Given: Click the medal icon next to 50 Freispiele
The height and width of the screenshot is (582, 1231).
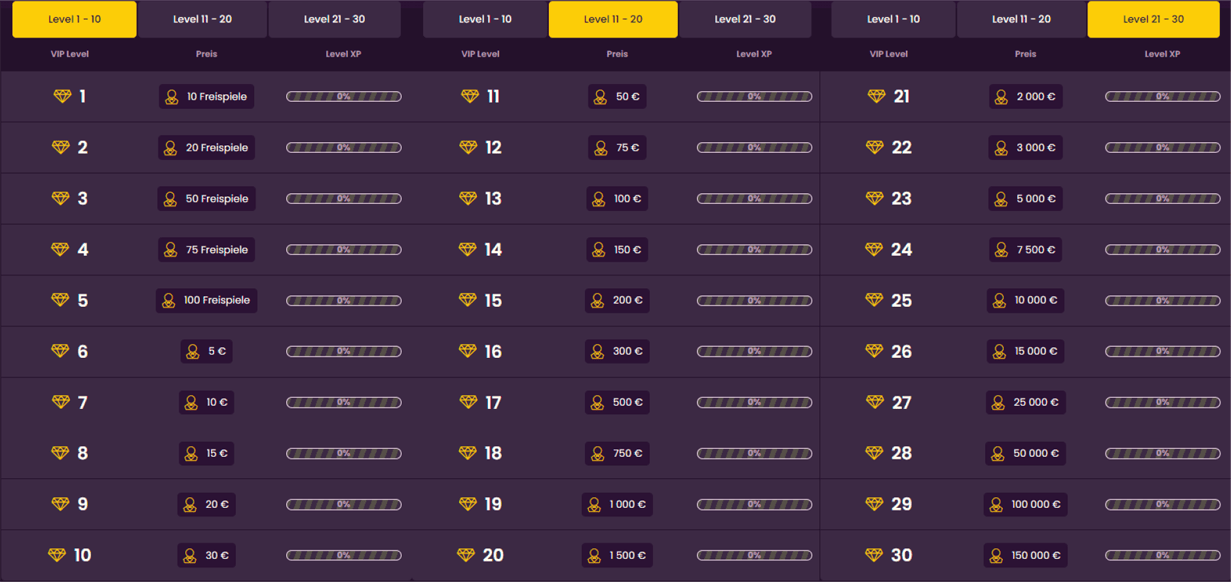Looking at the screenshot, I should click(170, 199).
